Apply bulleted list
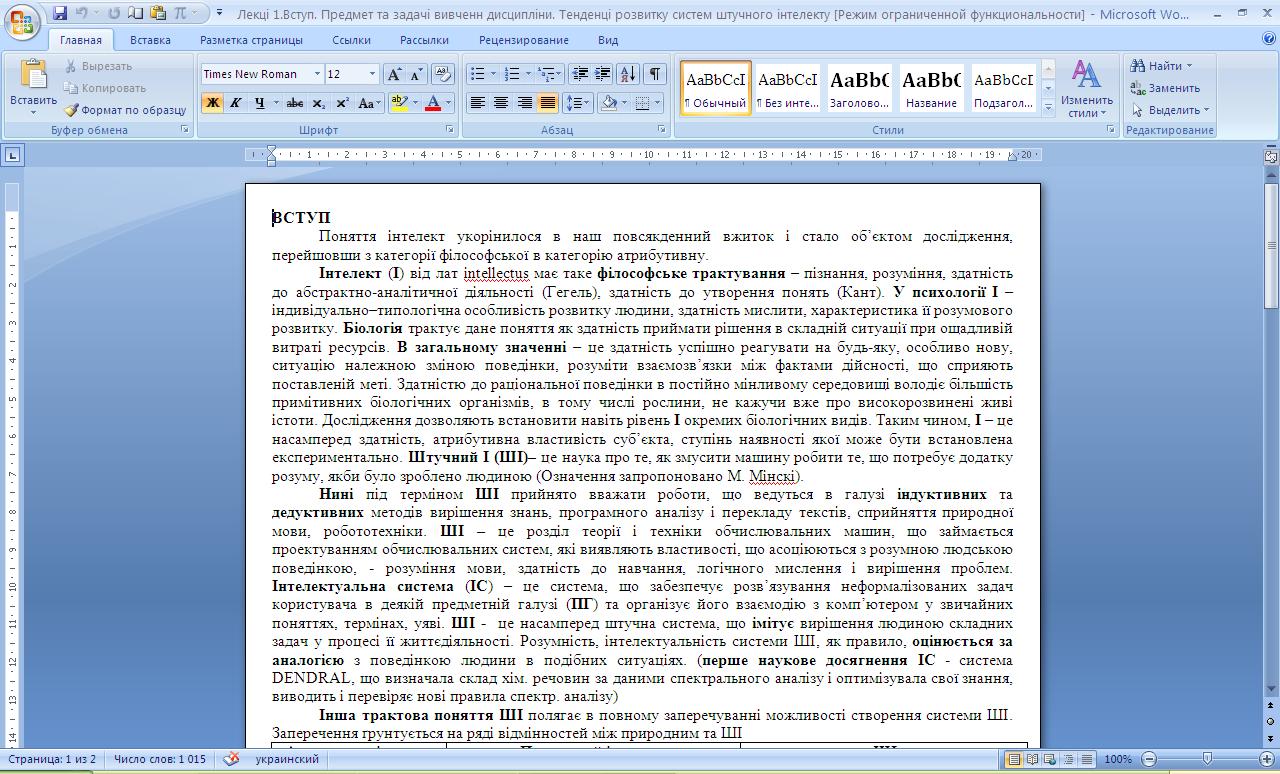The height and width of the screenshot is (774, 1280). (477, 74)
